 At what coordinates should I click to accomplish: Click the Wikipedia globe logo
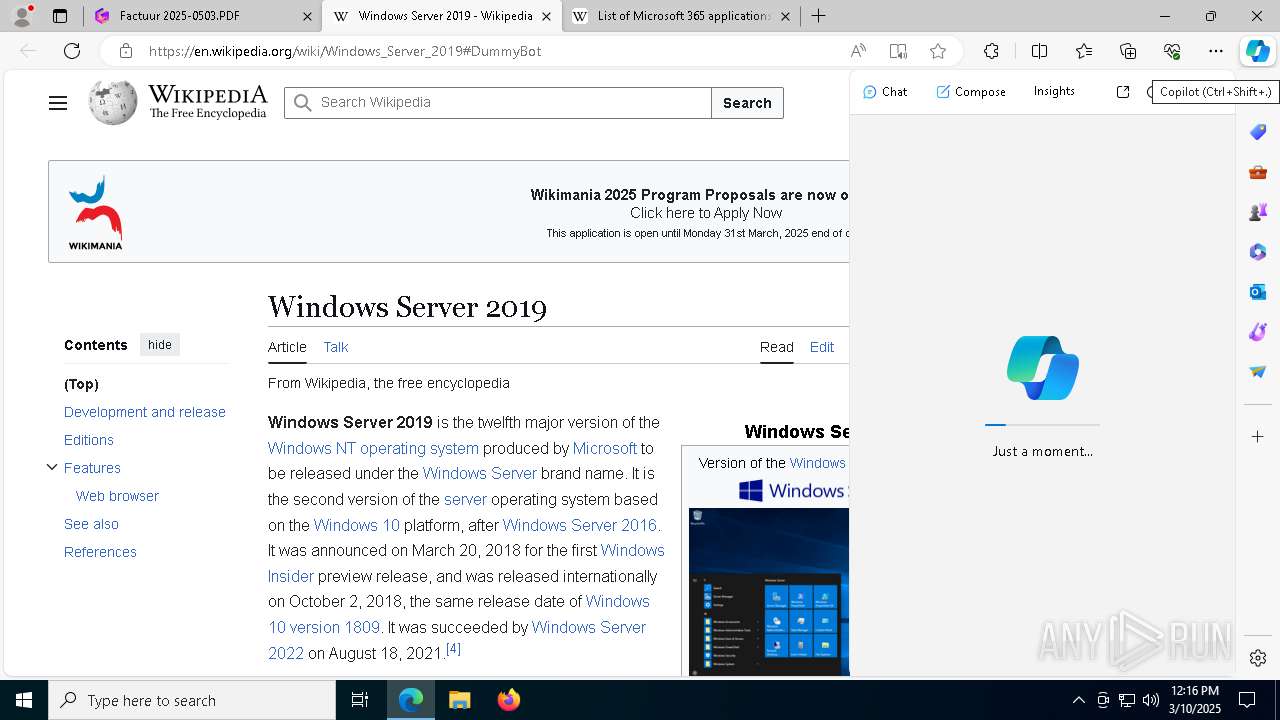112,103
